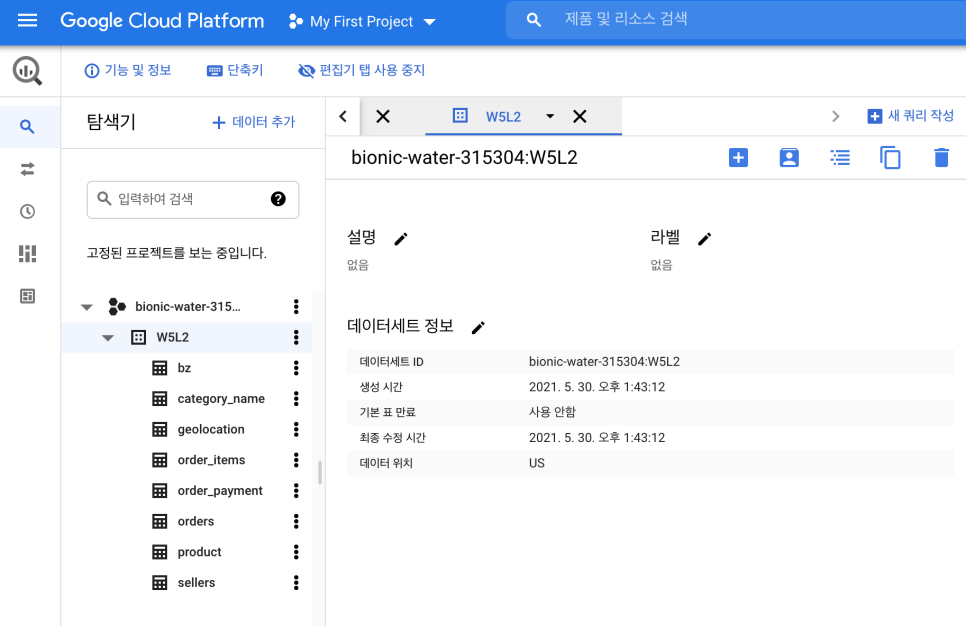966x626 pixels.
Task: Click the delete dataset trash icon
Action: [x=941, y=158]
